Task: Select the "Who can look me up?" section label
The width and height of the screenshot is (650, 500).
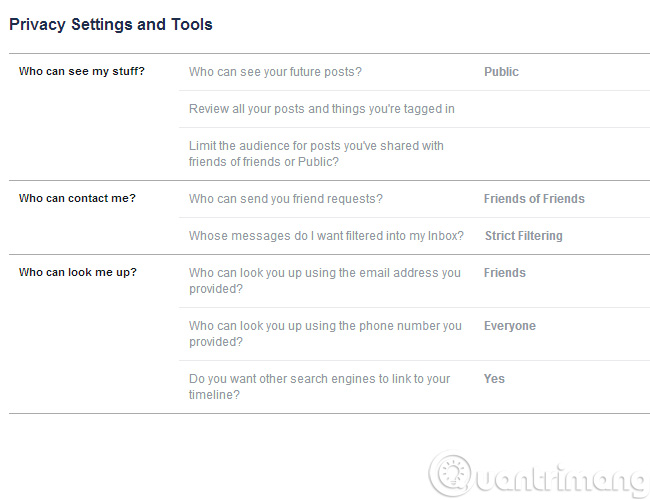Action: coord(78,272)
